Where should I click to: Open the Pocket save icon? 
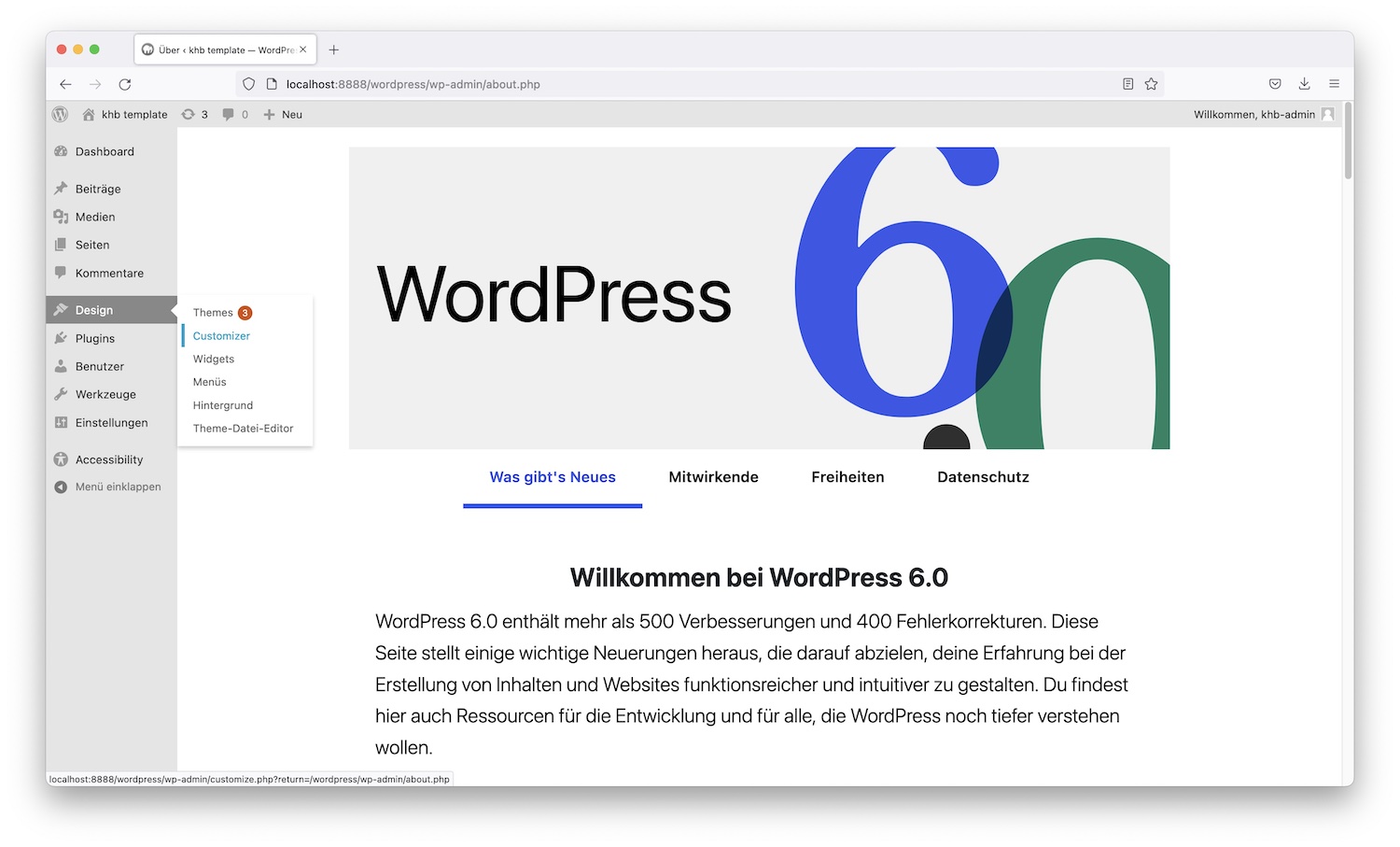pos(1275,84)
